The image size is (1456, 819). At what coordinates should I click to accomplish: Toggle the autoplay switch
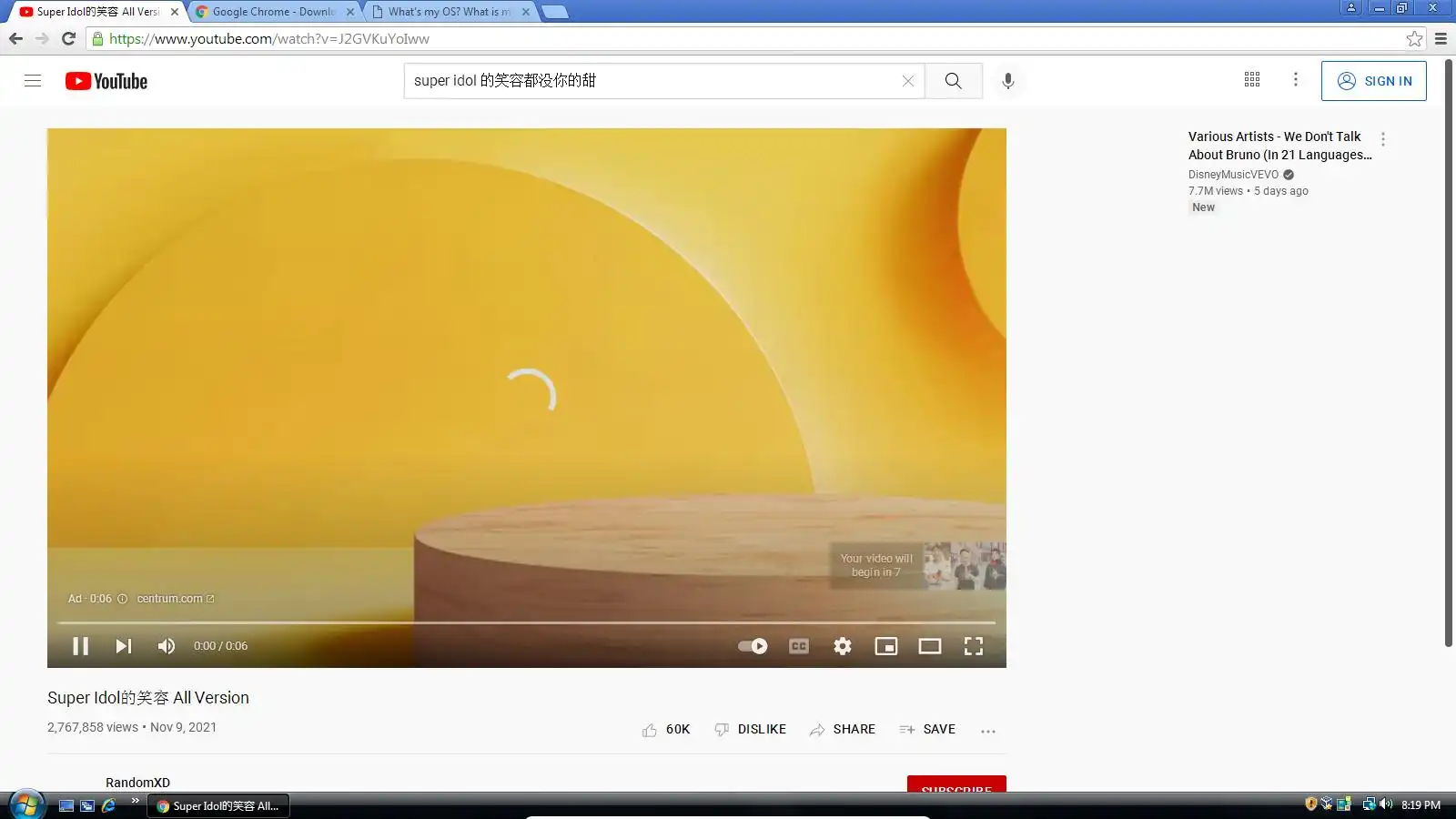753,646
